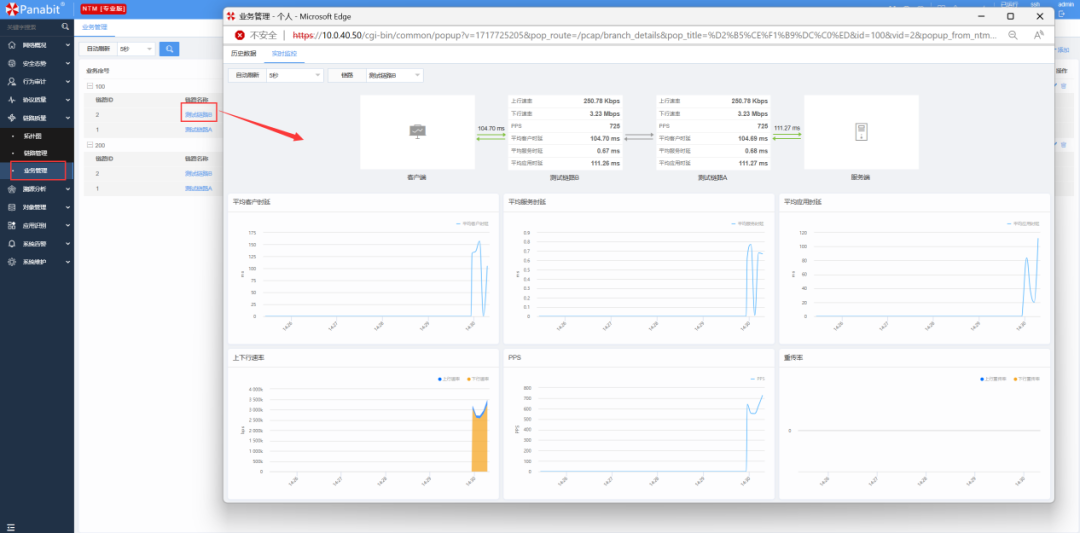The height and width of the screenshot is (533, 1080).
Task: Click the trash icon in business 200 row
Action: [1063, 145]
